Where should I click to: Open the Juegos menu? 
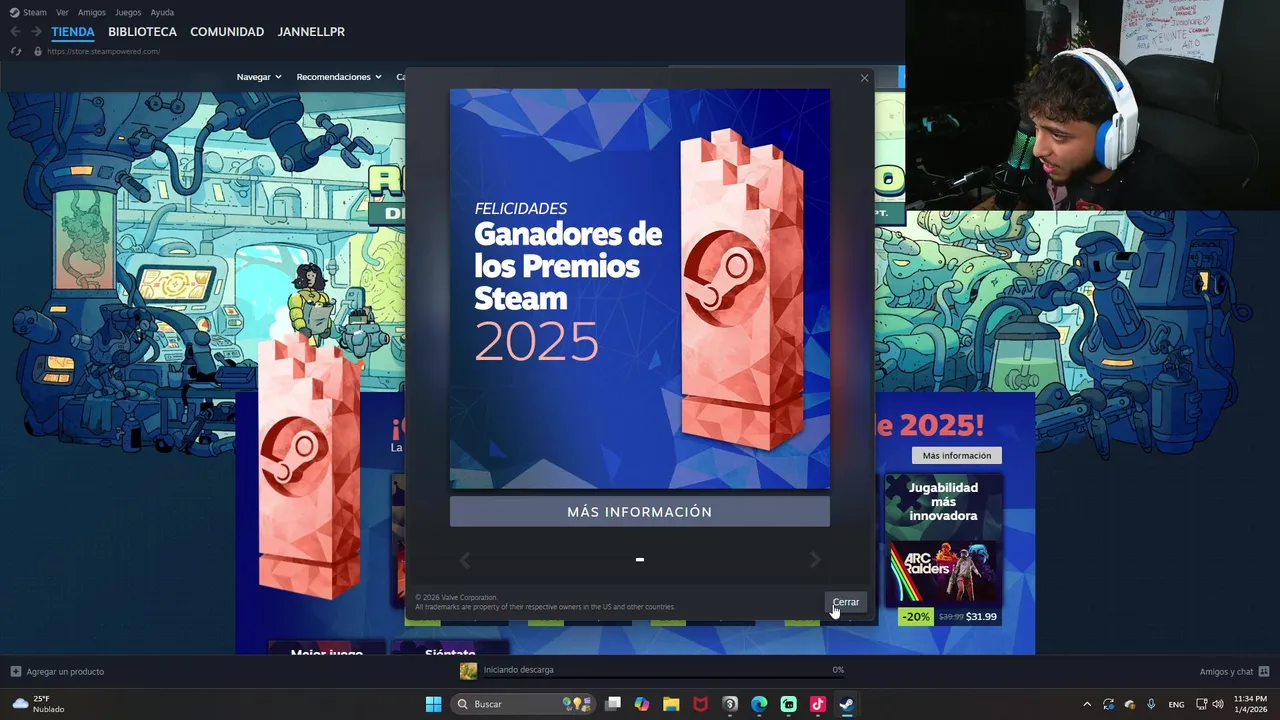pos(128,13)
